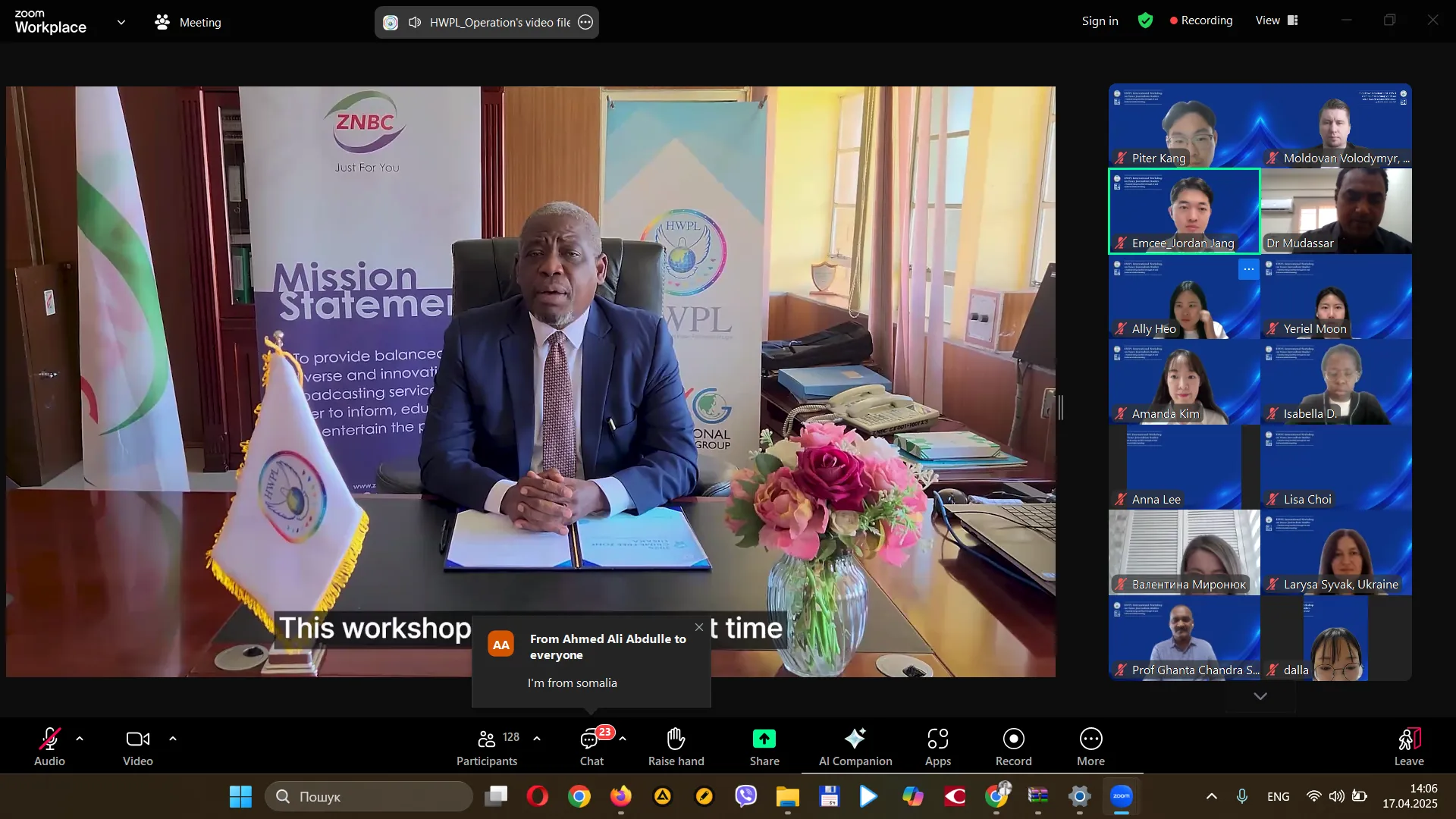Screen dimensions: 1456x819
Task: Select Amanda Kim video thumbnail
Action: (1185, 382)
